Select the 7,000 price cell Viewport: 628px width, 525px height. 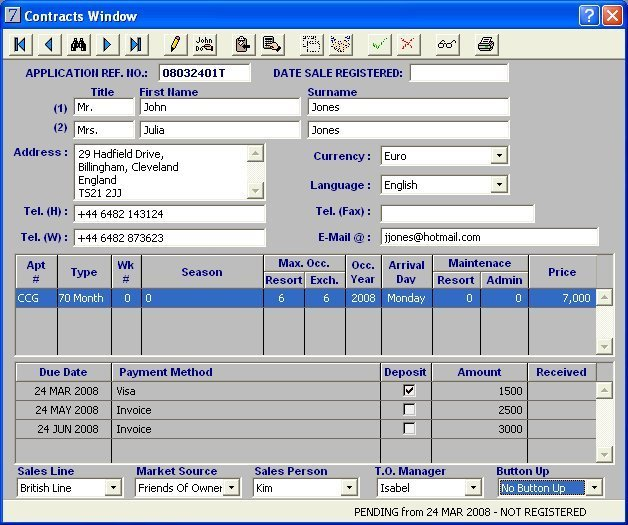click(x=562, y=298)
